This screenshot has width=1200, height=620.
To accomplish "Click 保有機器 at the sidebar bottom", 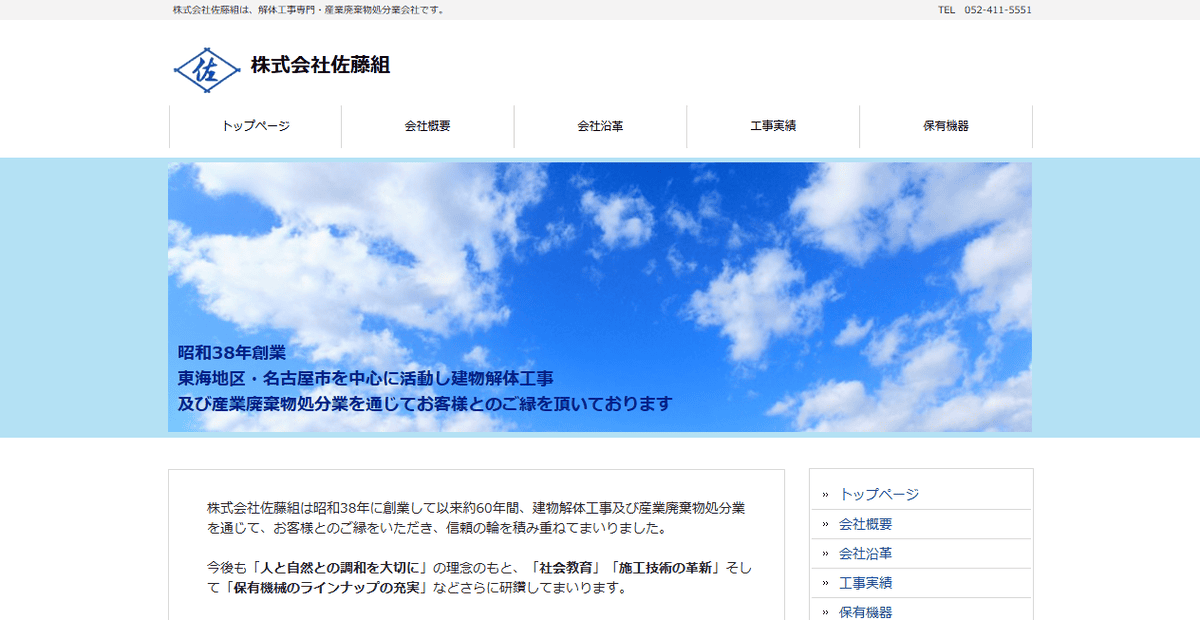I will click(866, 612).
